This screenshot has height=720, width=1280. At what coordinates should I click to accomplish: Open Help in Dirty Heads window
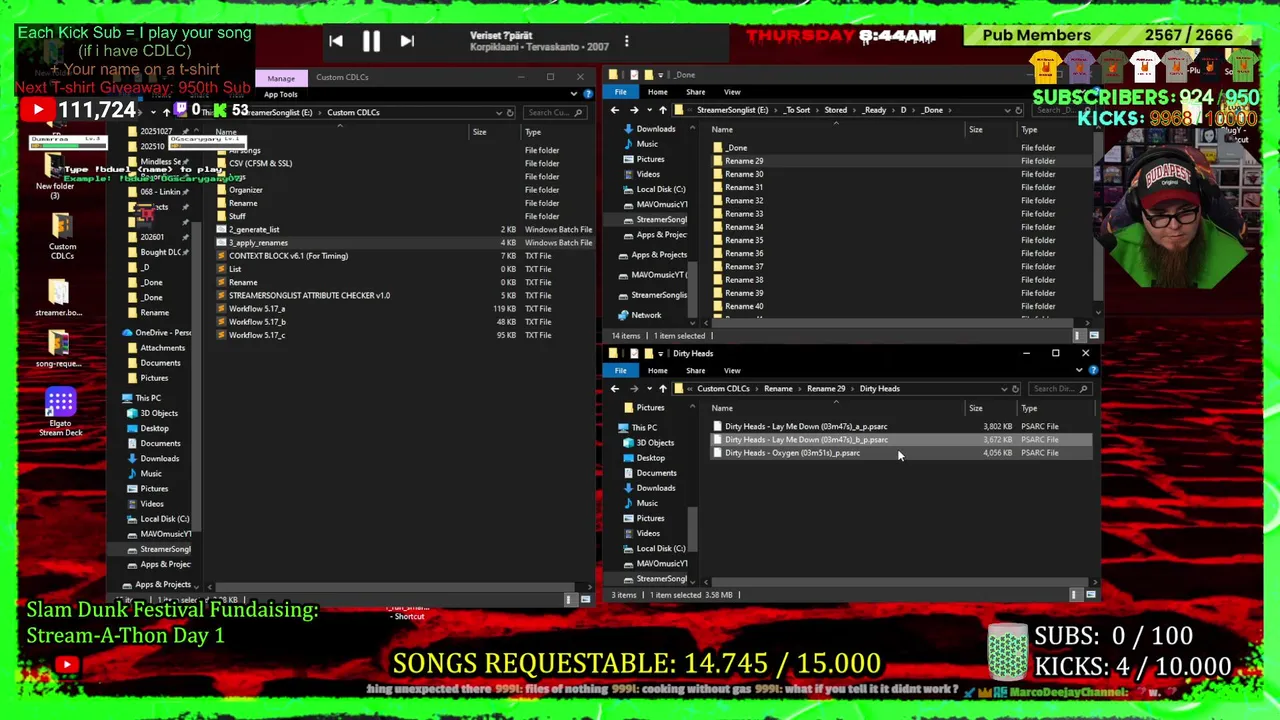1093,370
